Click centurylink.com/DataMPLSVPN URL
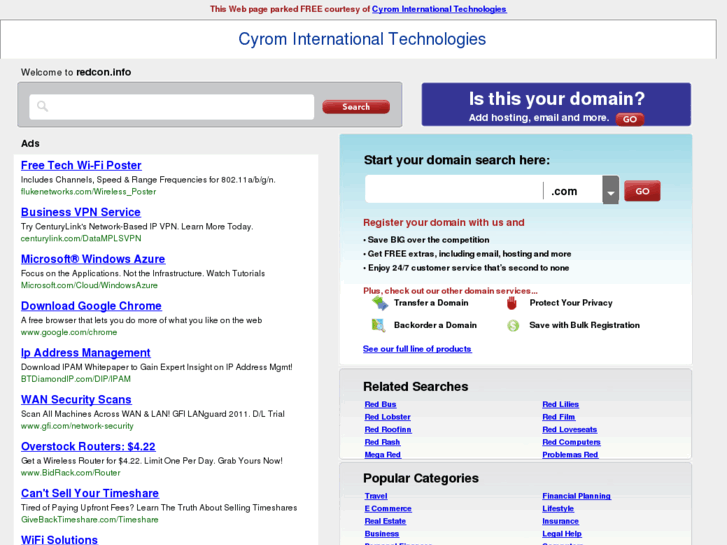Screen dimensions: 727x545 coord(81,238)
